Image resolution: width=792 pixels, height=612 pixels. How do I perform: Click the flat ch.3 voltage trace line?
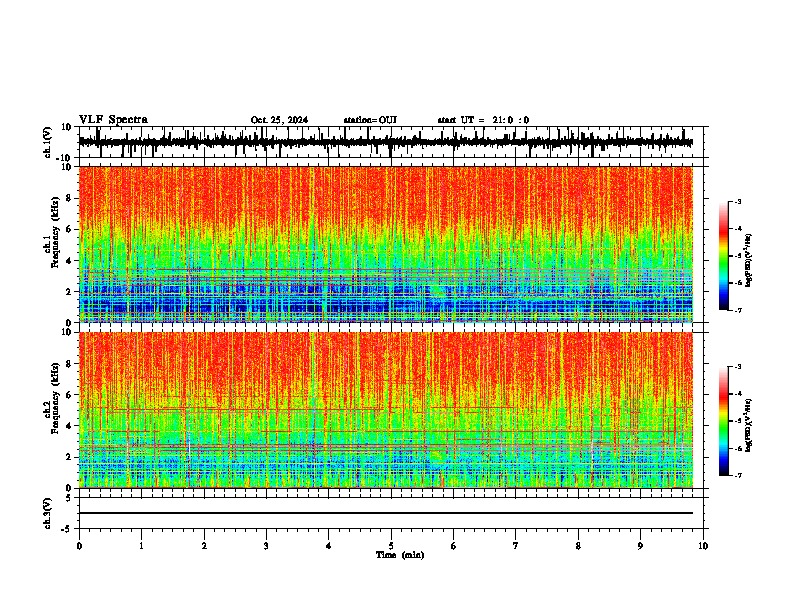(x=385, y=513)
